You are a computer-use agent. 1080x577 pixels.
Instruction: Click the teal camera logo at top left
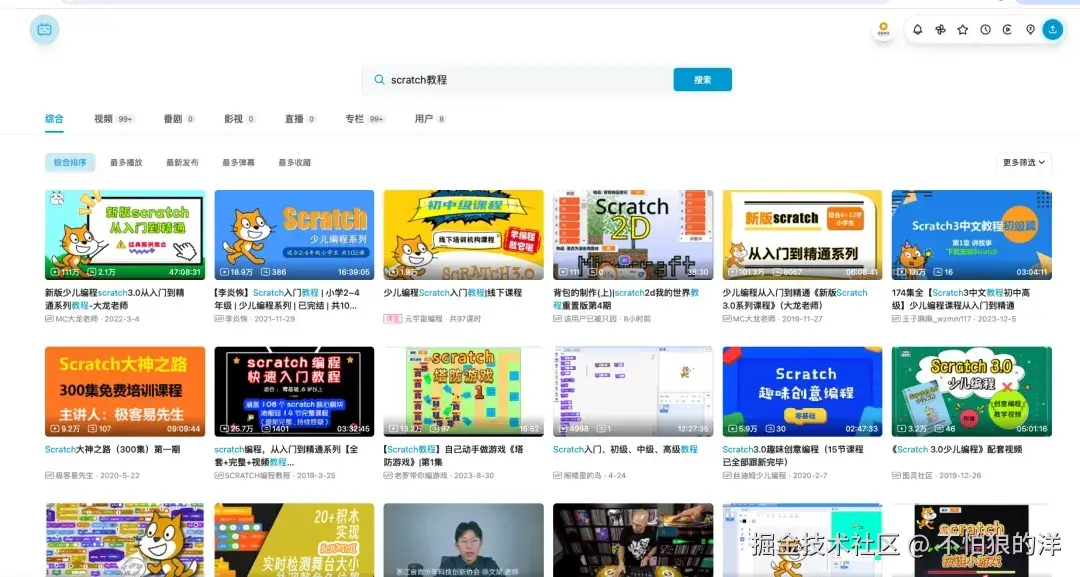[43, 30]
